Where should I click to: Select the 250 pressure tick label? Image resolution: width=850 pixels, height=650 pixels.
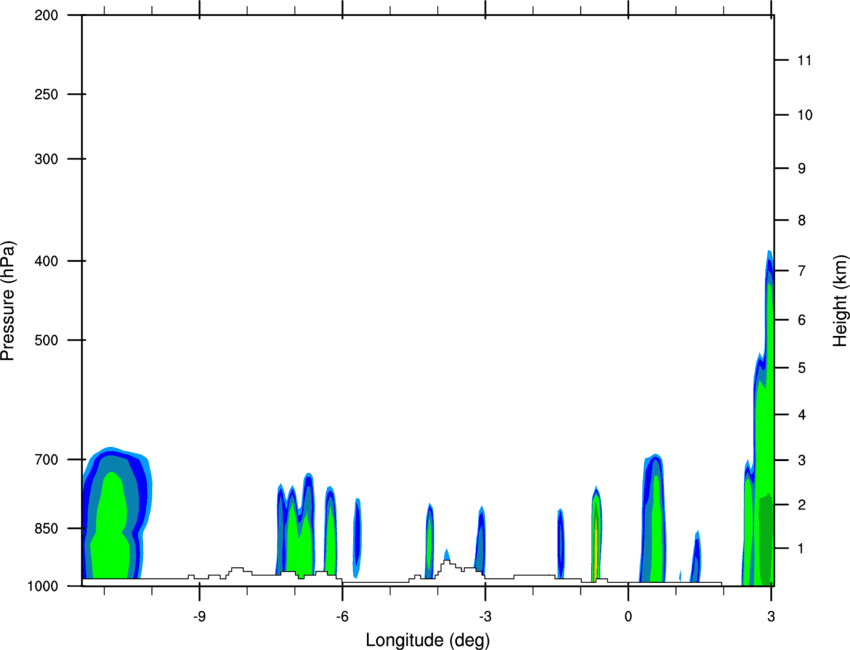pos(46,94)
